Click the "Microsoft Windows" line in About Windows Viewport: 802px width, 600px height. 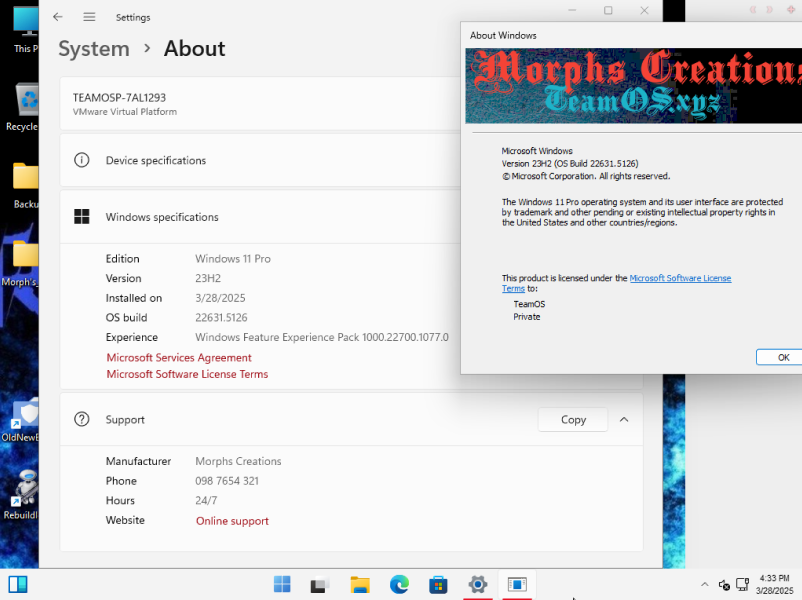click(x=537, y=151)
